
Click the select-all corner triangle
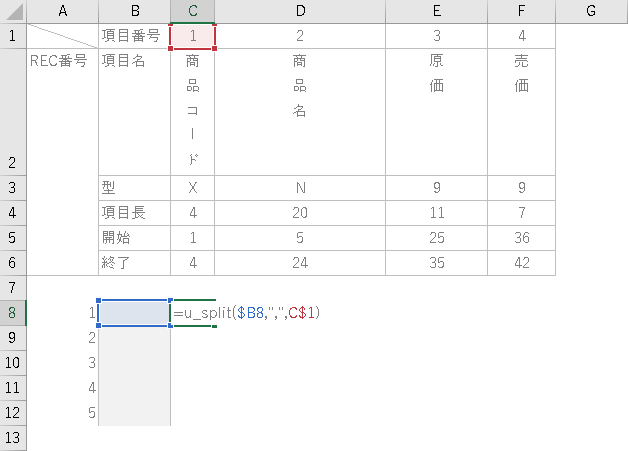point(13,11)
